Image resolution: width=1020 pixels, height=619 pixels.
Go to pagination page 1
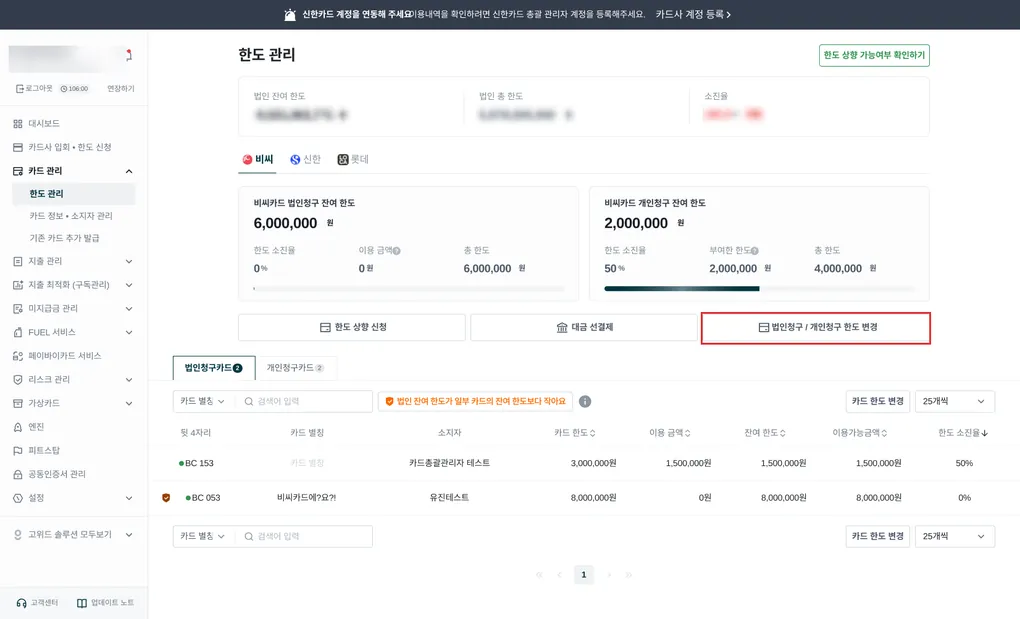(x=584, y=575)
